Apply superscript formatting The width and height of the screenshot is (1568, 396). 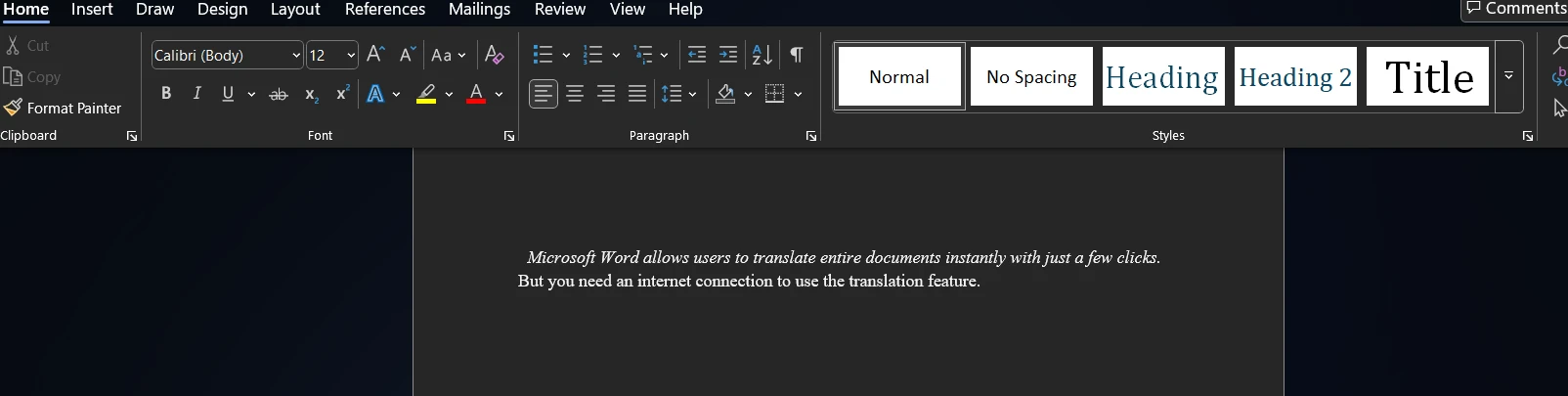click(342, 94)
